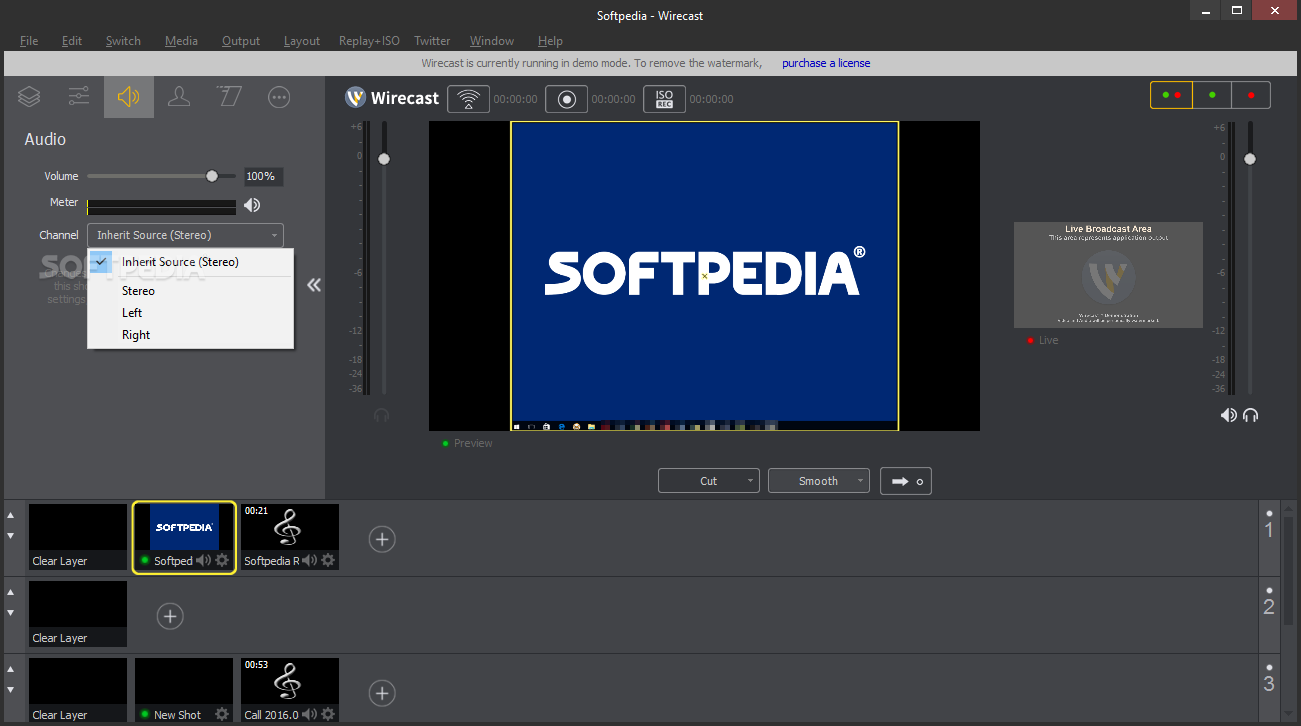Viewport: 1301px width, 726px height.
Task: Click the ISO REC recording button
Action: click(x=664, y=99)
